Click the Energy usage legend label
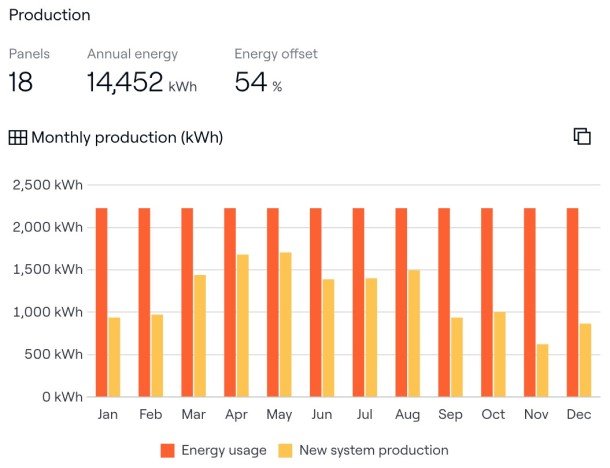 (x=223, y=451)
